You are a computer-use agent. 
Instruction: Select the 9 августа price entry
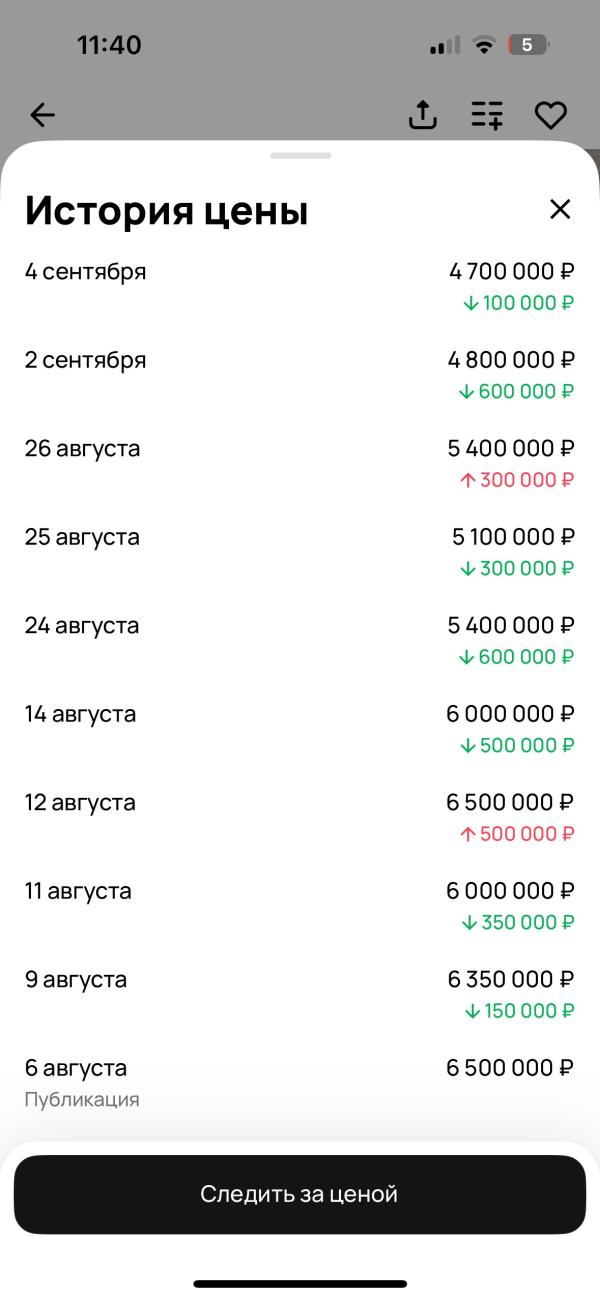click(300, 995)
